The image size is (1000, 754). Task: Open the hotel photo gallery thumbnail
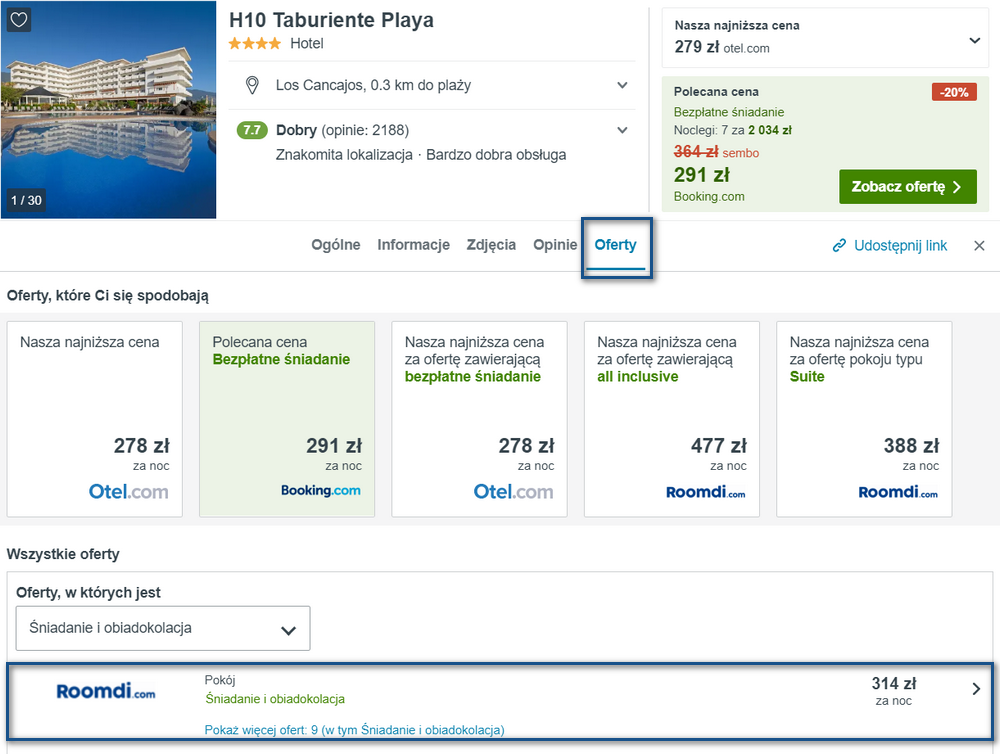pyautogui.click(x=108, y=110)
